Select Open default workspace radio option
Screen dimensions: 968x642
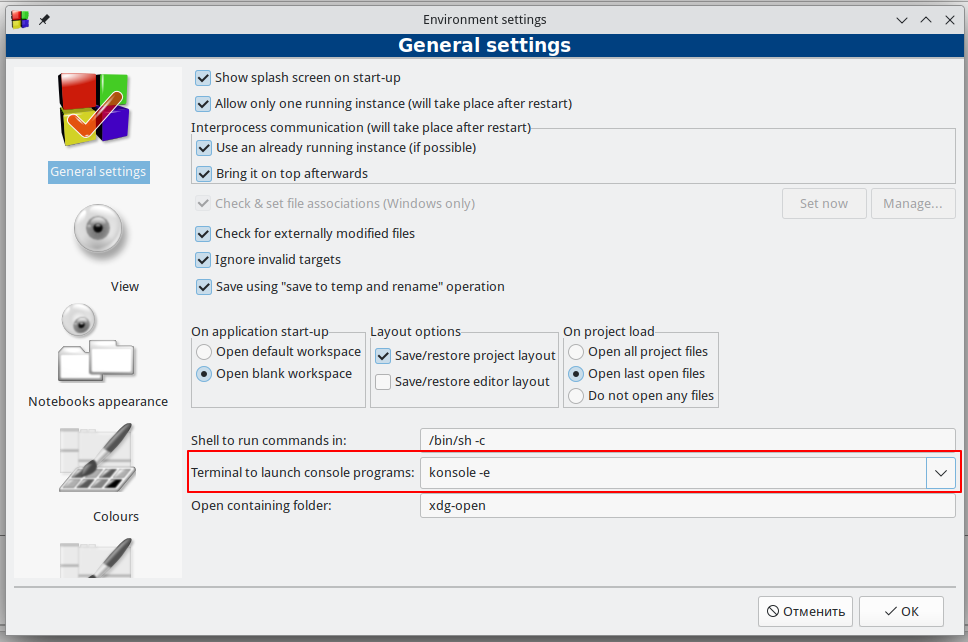[x=205, y=352]
